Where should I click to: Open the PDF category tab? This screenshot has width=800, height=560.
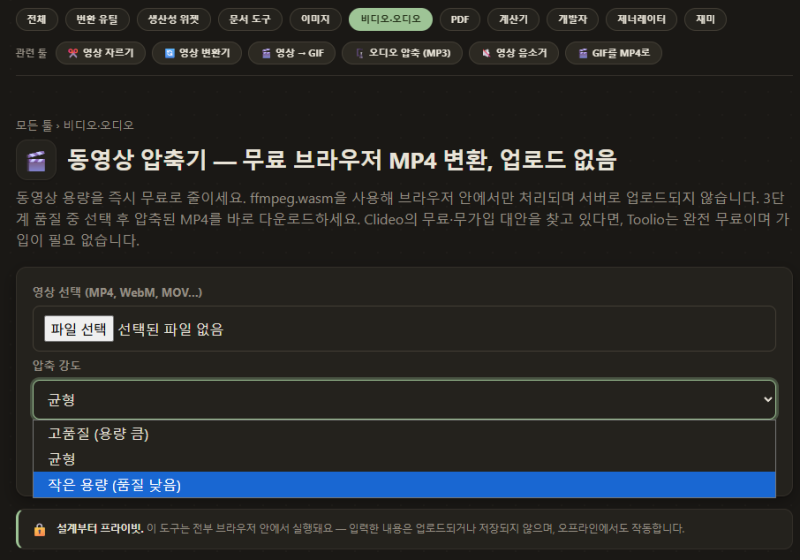(x=460, y=19)
